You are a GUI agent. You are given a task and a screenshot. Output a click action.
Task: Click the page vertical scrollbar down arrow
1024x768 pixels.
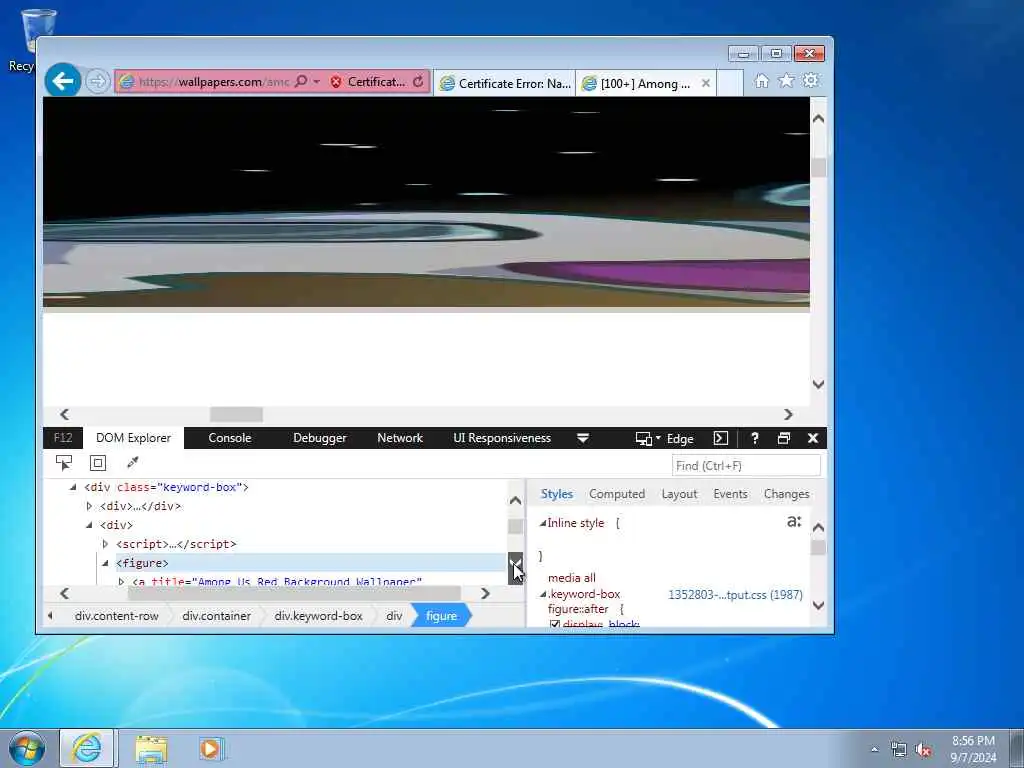coord(818,384)
